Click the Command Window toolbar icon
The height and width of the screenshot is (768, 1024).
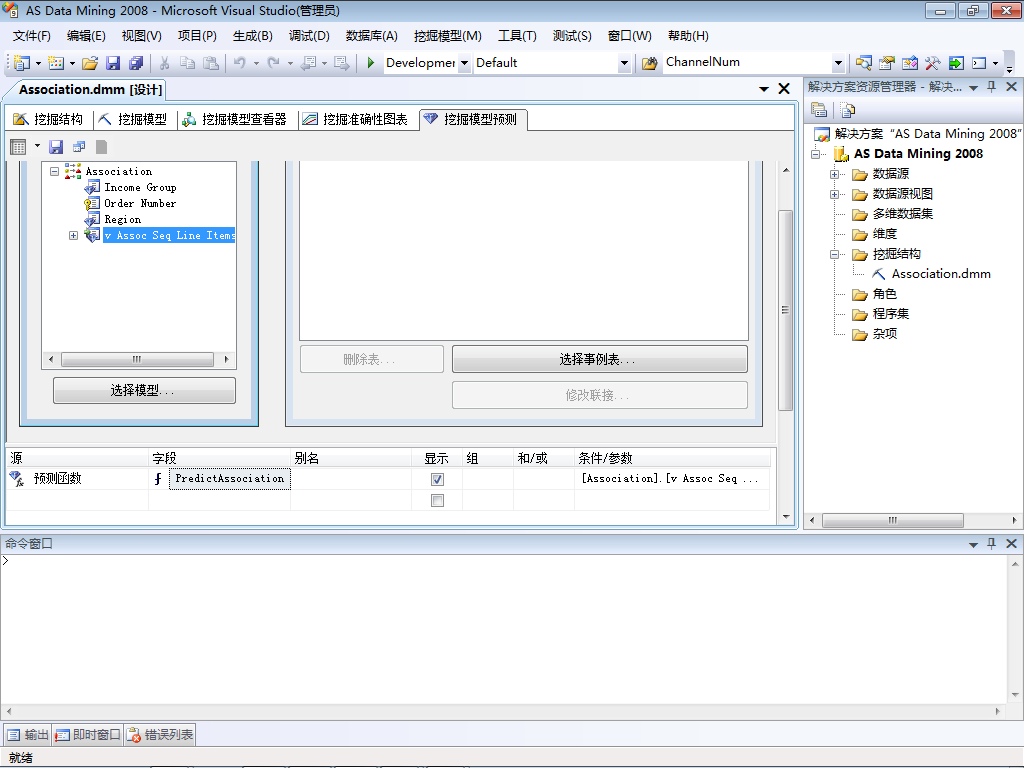coord(979,63)
